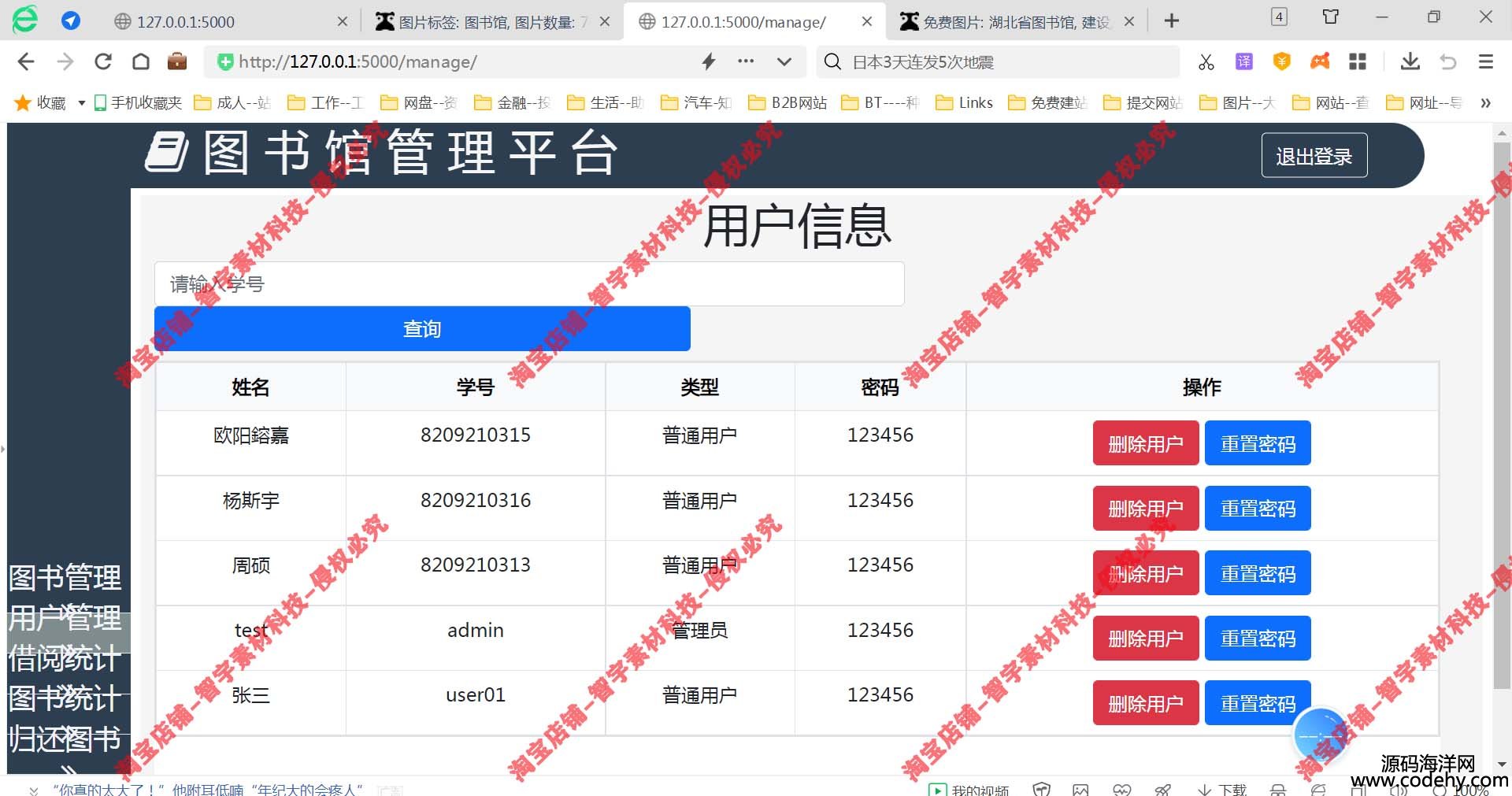Click the lightning speed-mode icon in address bar

tap(709, 61)
